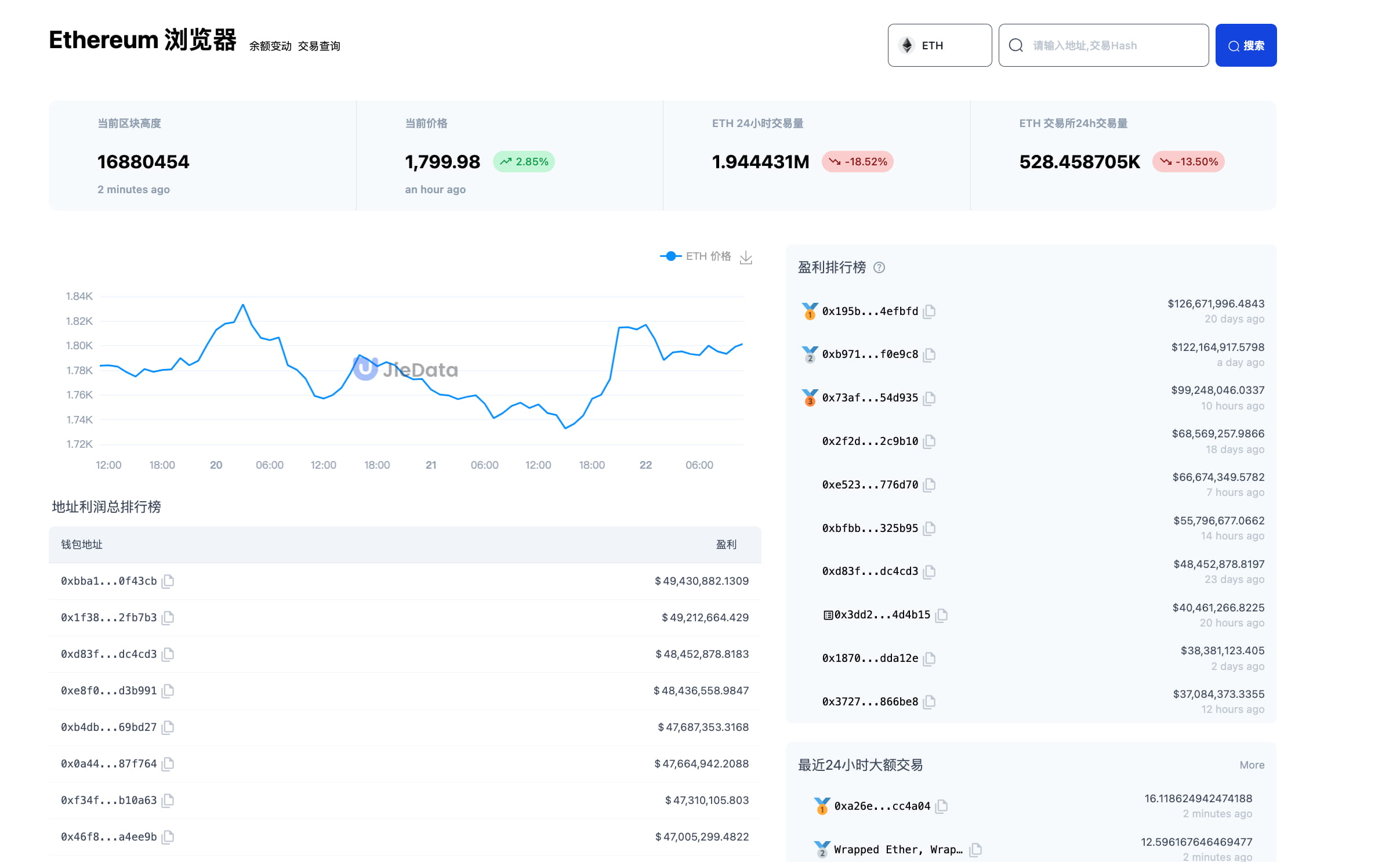Image resolution: width=1400 pixels, height=862 pixels.
Task: Copy wallet address 0x46f8...a4ee9b
Action: (x=168, y=837)
